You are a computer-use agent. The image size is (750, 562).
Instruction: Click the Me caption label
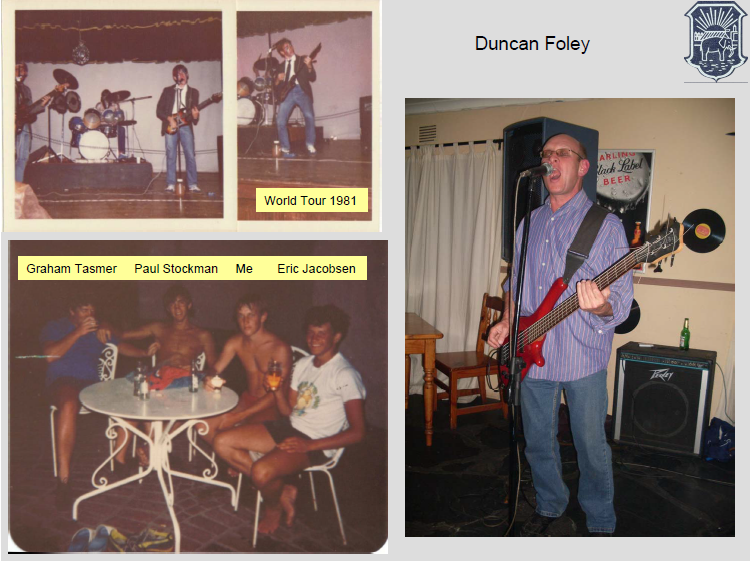pyautogui.click(x=244, y=269)
